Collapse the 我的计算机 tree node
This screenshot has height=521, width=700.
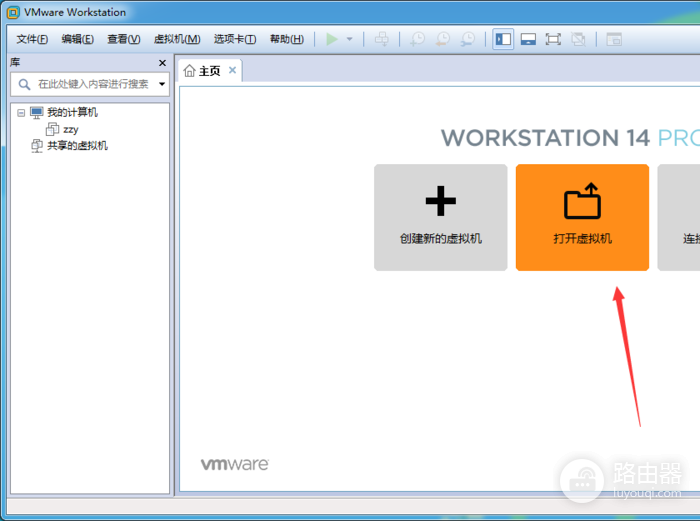21,113
